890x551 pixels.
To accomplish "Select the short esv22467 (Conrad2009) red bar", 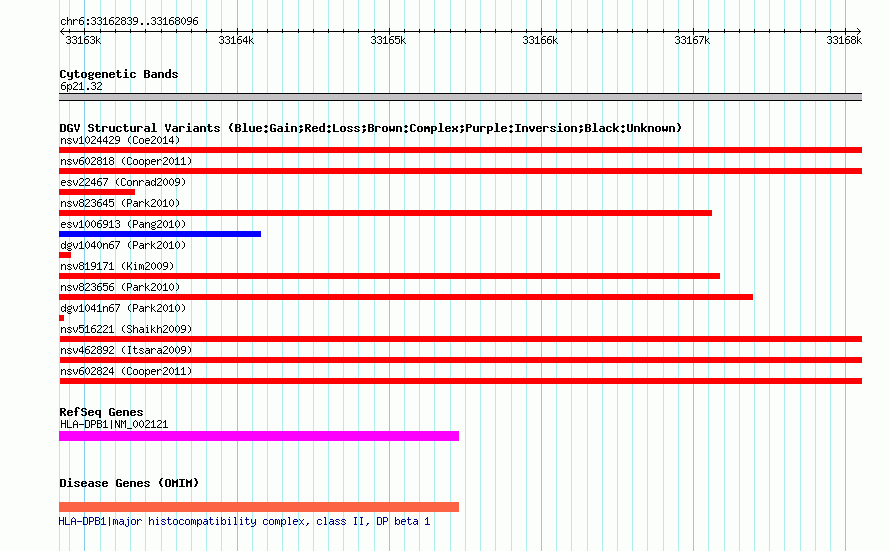I will tap(97, 192).
